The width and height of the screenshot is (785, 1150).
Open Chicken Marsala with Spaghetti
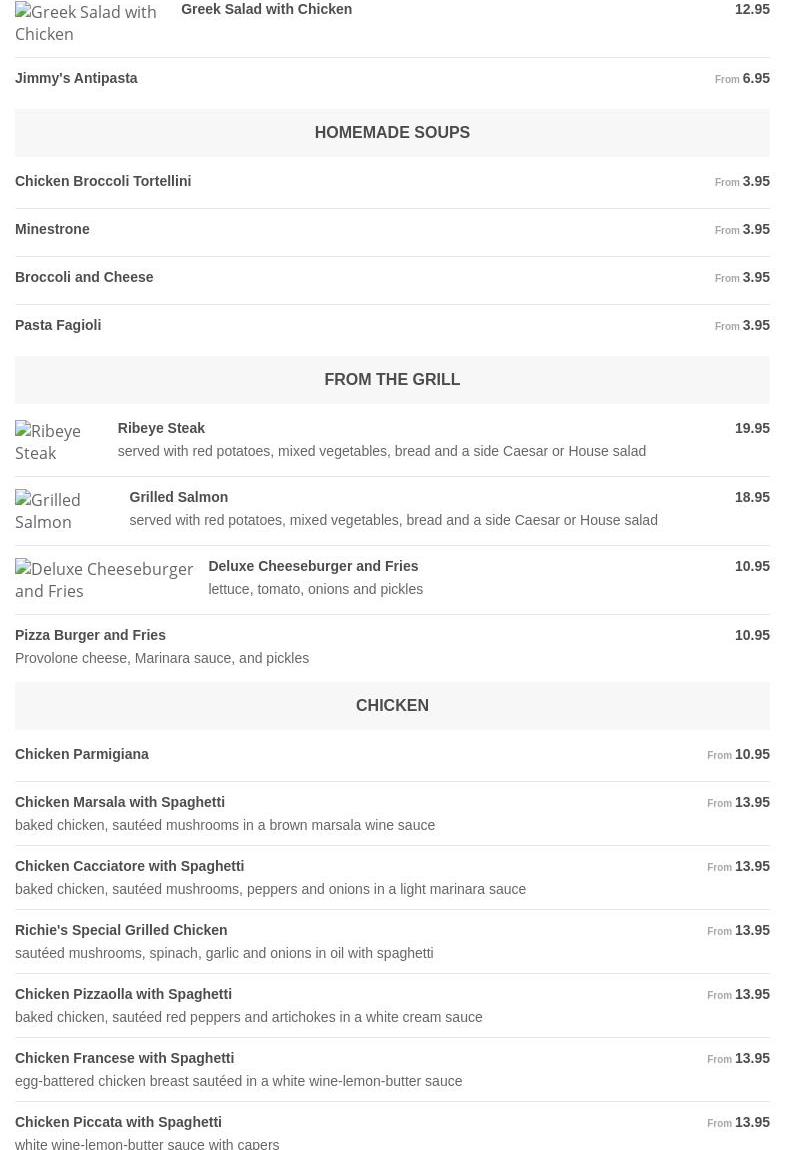[x=120, y=802]
